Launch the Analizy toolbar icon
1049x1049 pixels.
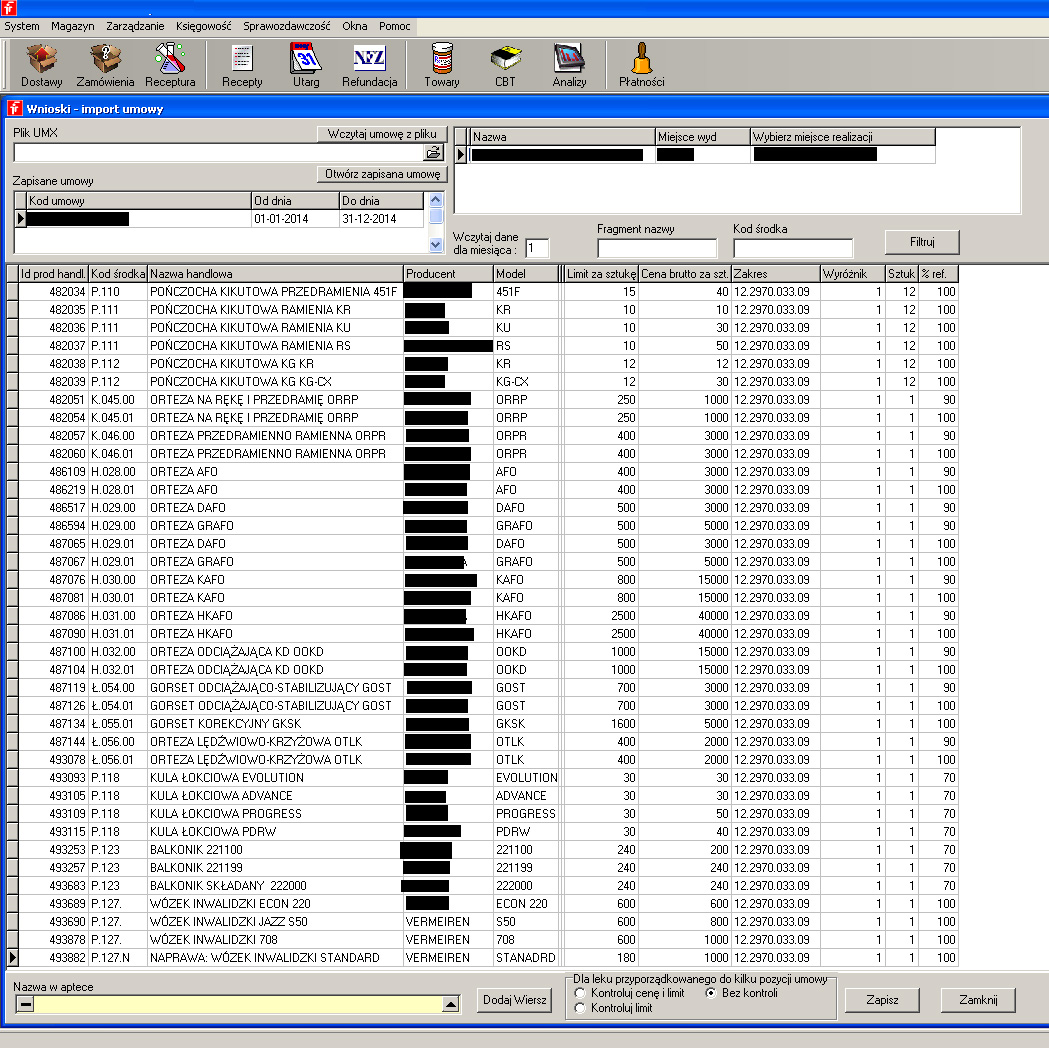point(569,65)
